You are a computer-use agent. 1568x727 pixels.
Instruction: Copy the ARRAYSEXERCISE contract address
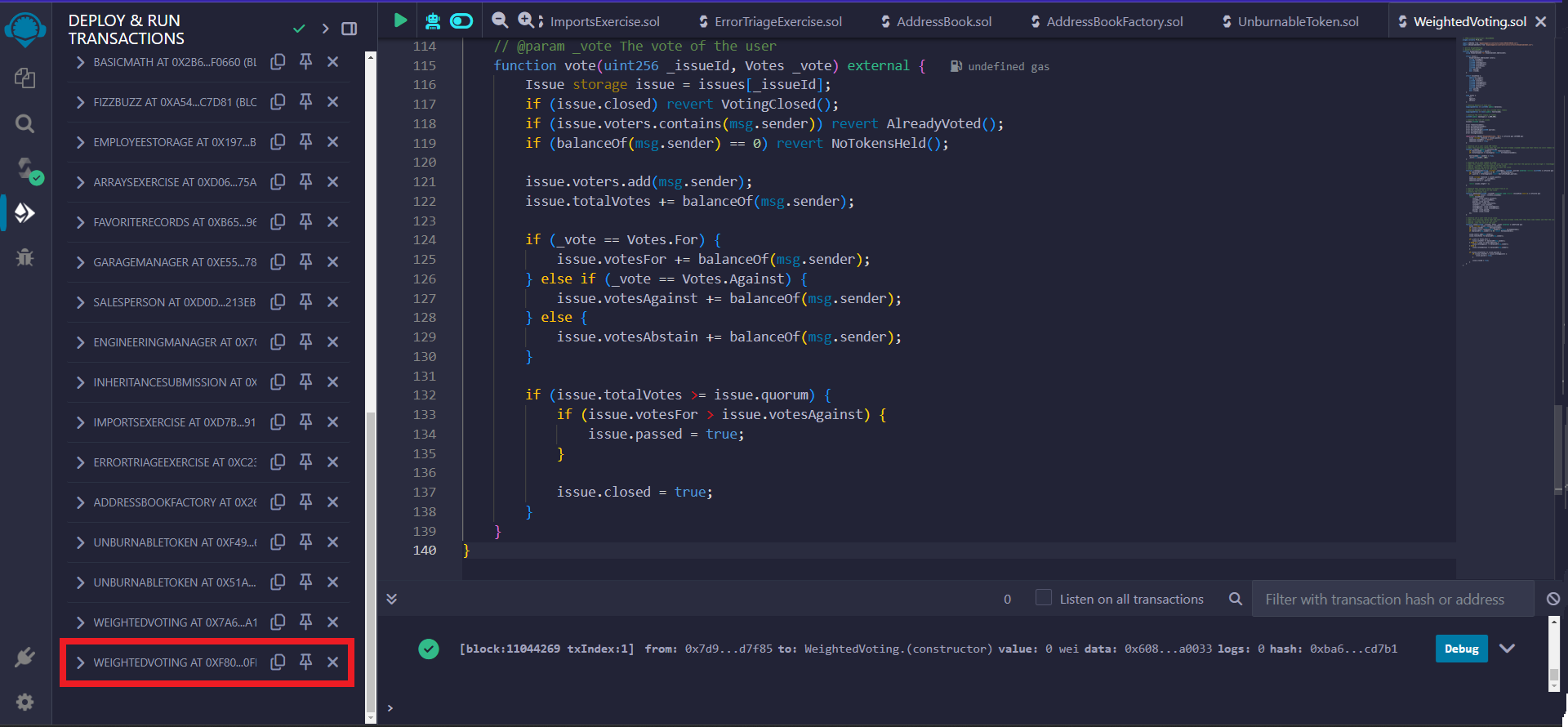(x=278, y=181)
